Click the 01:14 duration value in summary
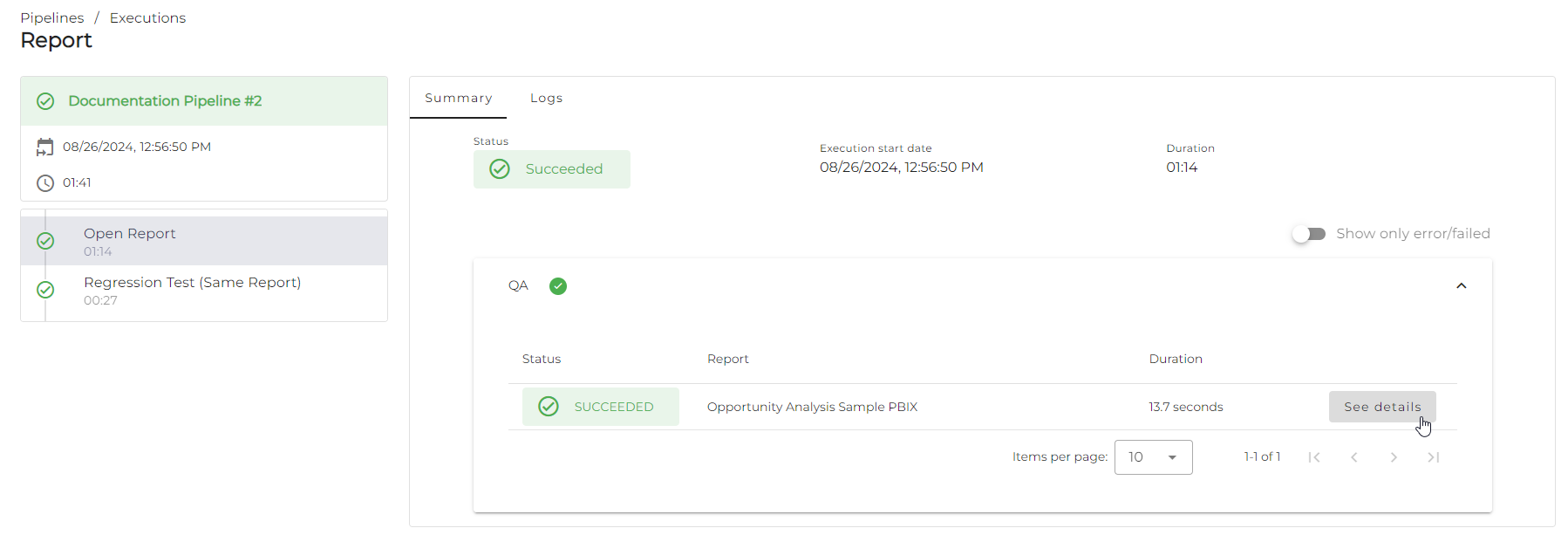Viewport: 1568px width, 535px height. (1182, 168)
